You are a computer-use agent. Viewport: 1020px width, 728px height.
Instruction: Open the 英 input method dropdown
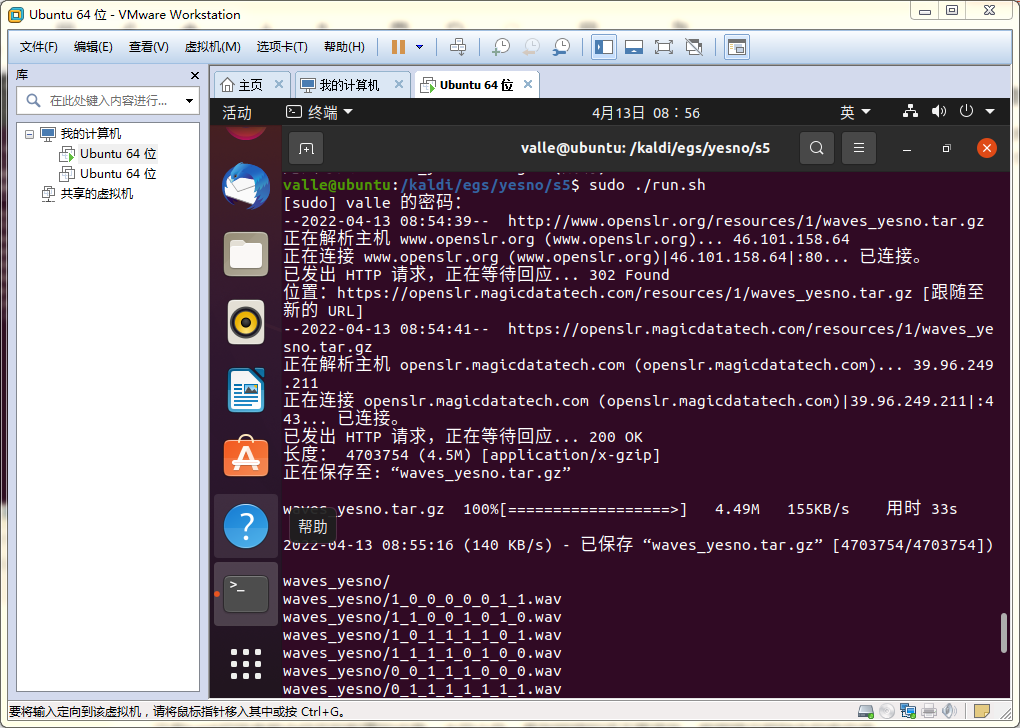855,113
